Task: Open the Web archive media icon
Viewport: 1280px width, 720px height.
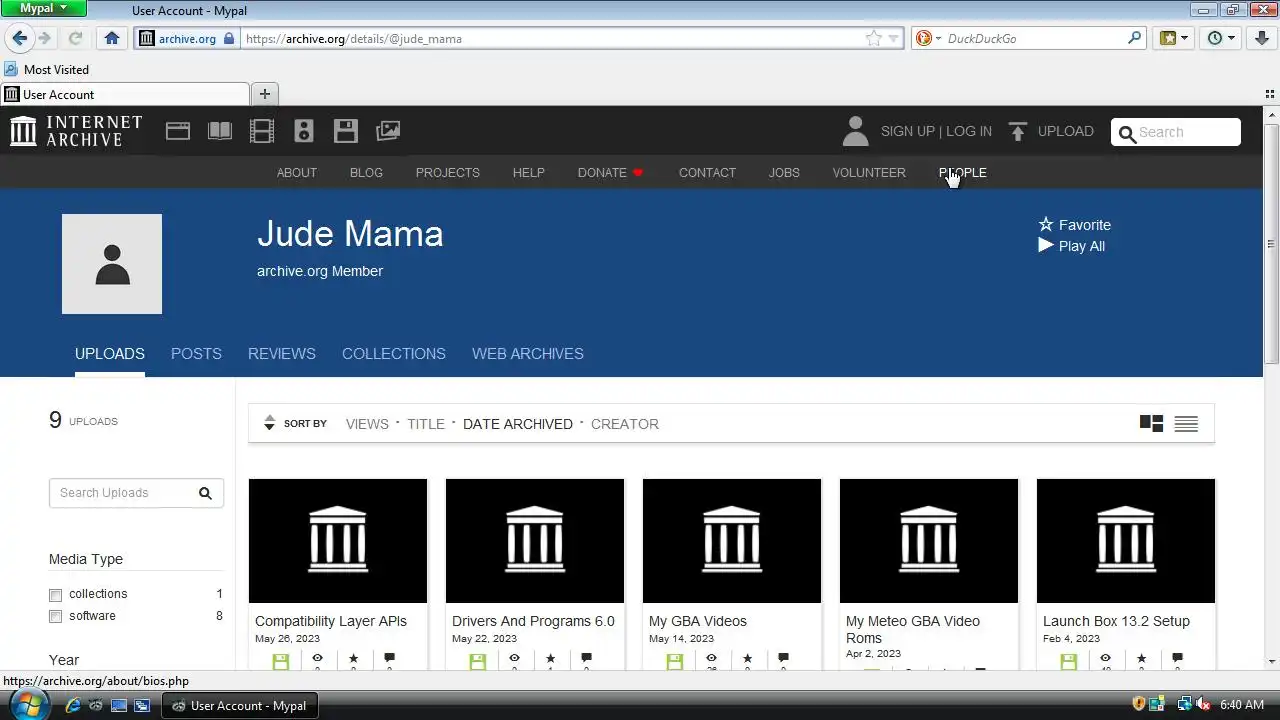Action: pyautogui.click(x=178, y=131)
